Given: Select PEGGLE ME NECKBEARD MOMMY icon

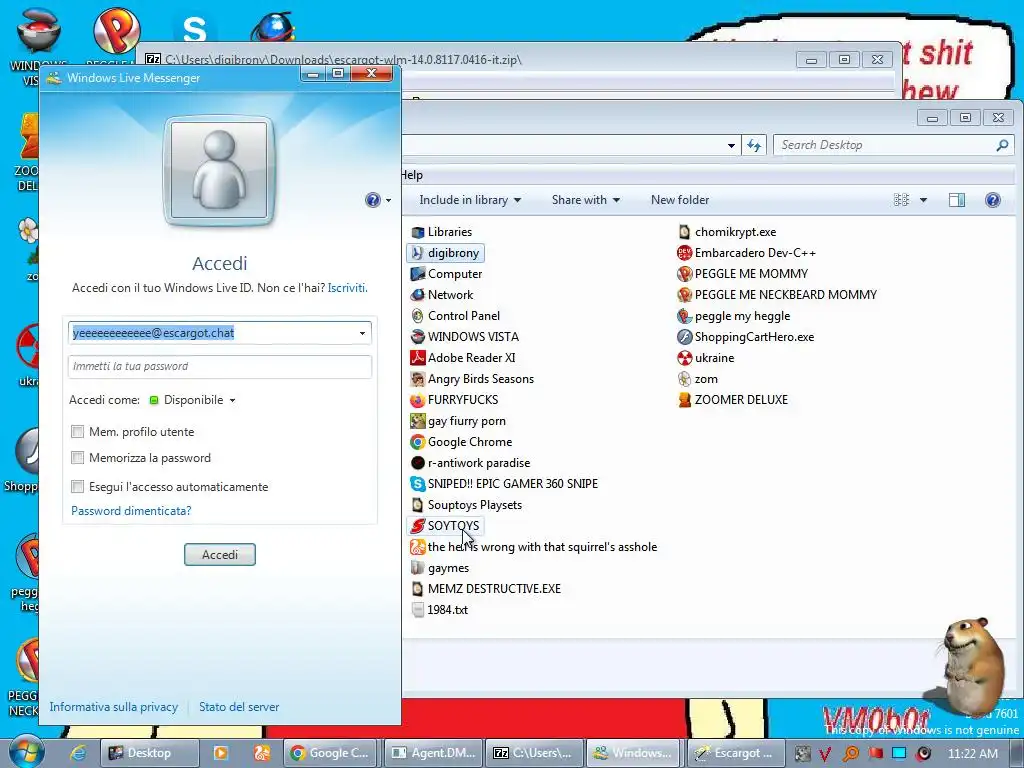Looking at the screenshot, I should 684,295.
